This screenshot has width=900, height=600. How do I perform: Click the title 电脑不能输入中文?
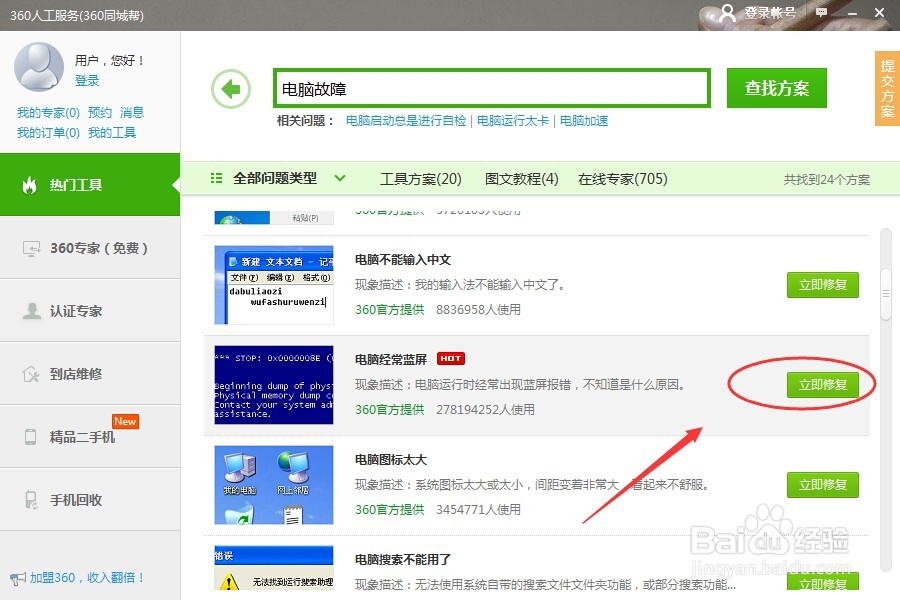tap(402, 260)
